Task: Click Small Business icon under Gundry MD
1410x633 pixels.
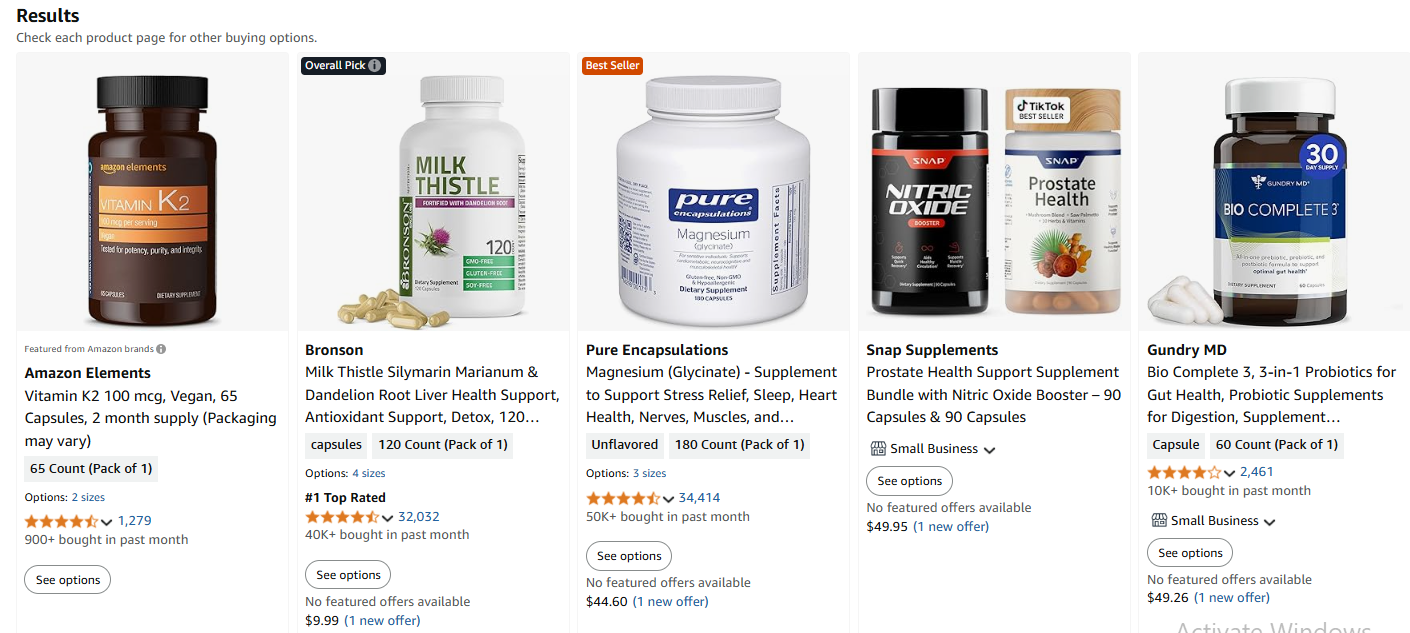Action: click(x=1159, y=520)
